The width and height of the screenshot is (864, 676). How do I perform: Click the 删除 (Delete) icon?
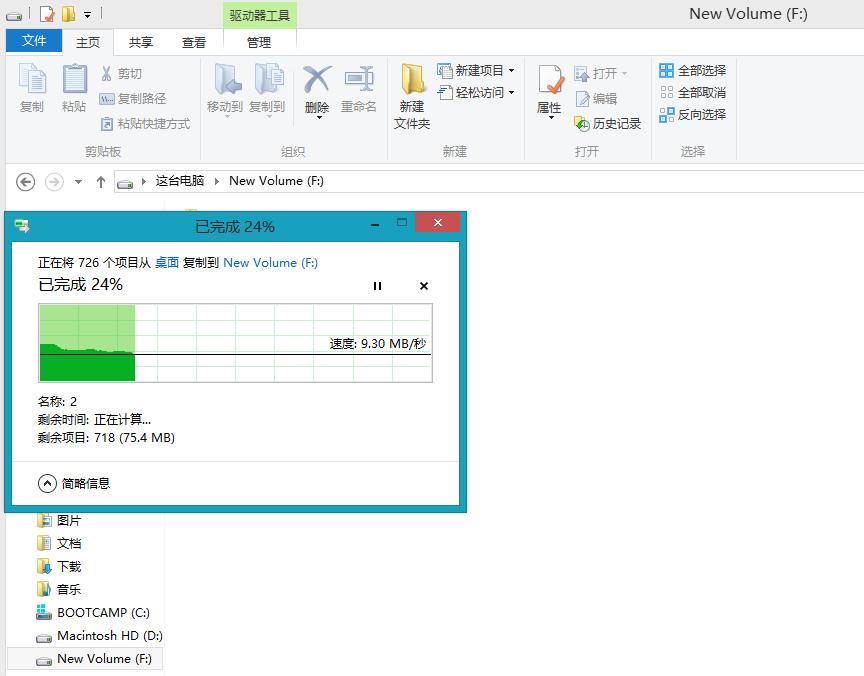point(316,90)
